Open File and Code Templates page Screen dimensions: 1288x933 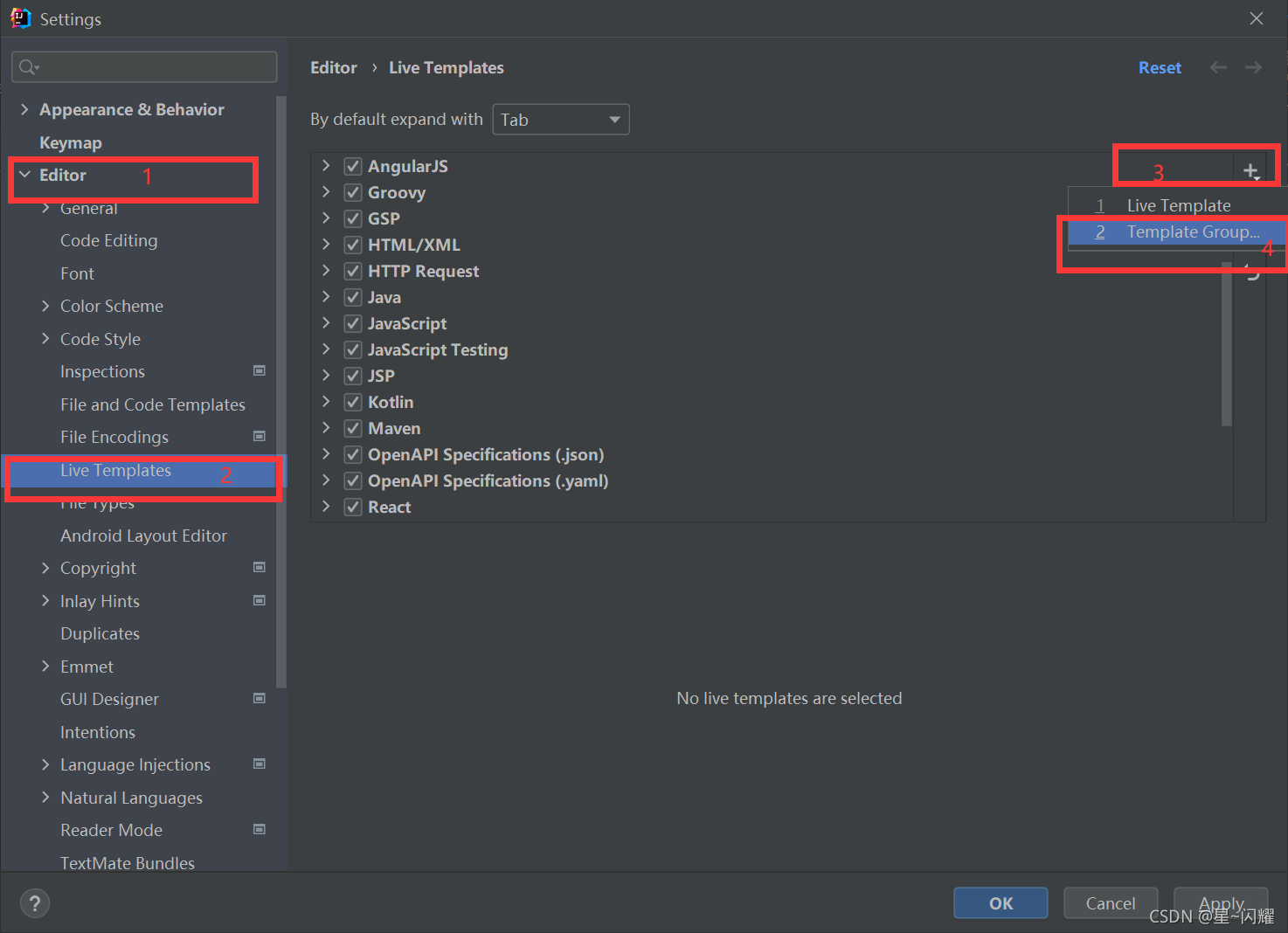pyautogui.click(x=153, y=404)
